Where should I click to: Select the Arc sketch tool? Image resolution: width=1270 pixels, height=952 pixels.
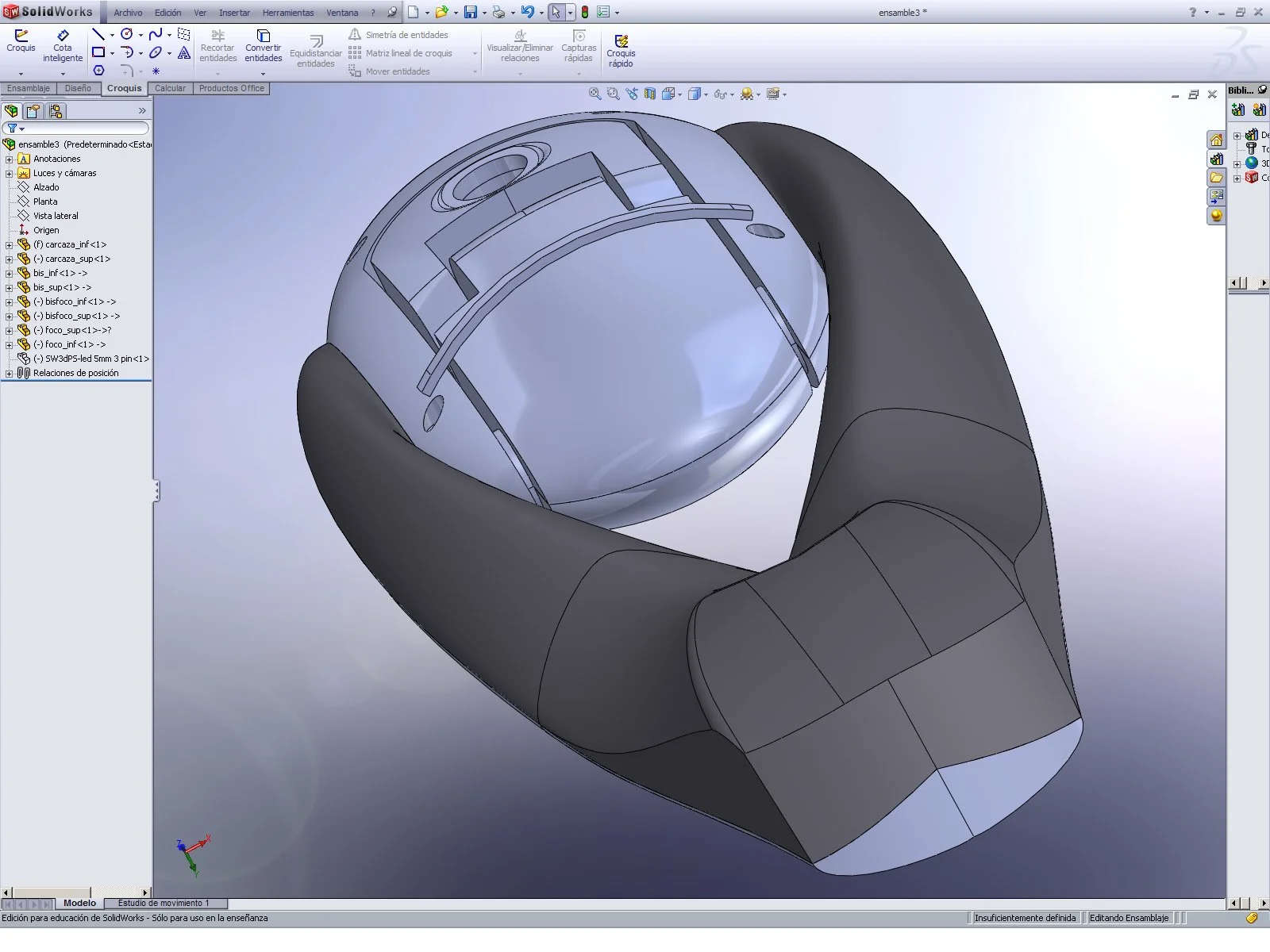click(126, 52)
